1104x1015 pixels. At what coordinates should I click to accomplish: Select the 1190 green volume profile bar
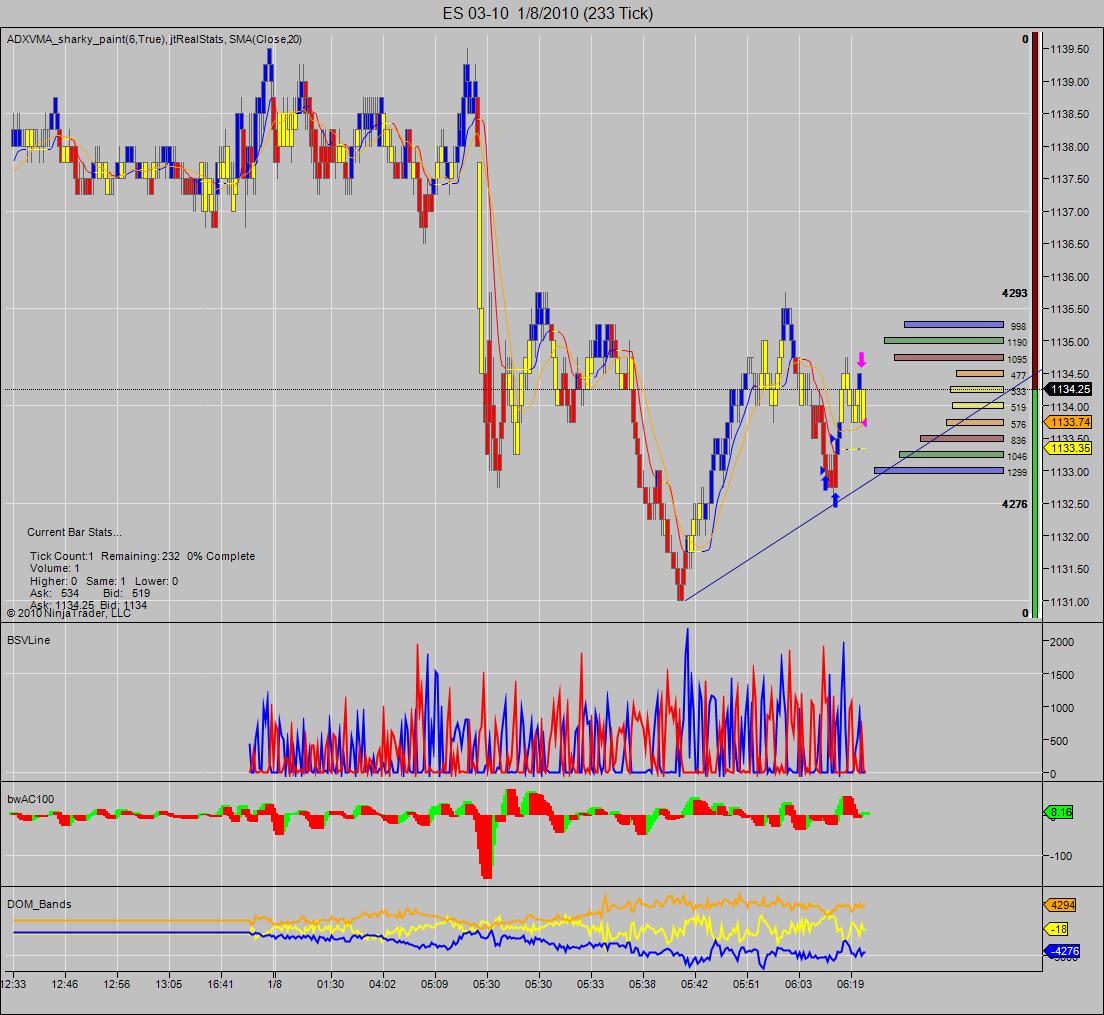(943, 341)
